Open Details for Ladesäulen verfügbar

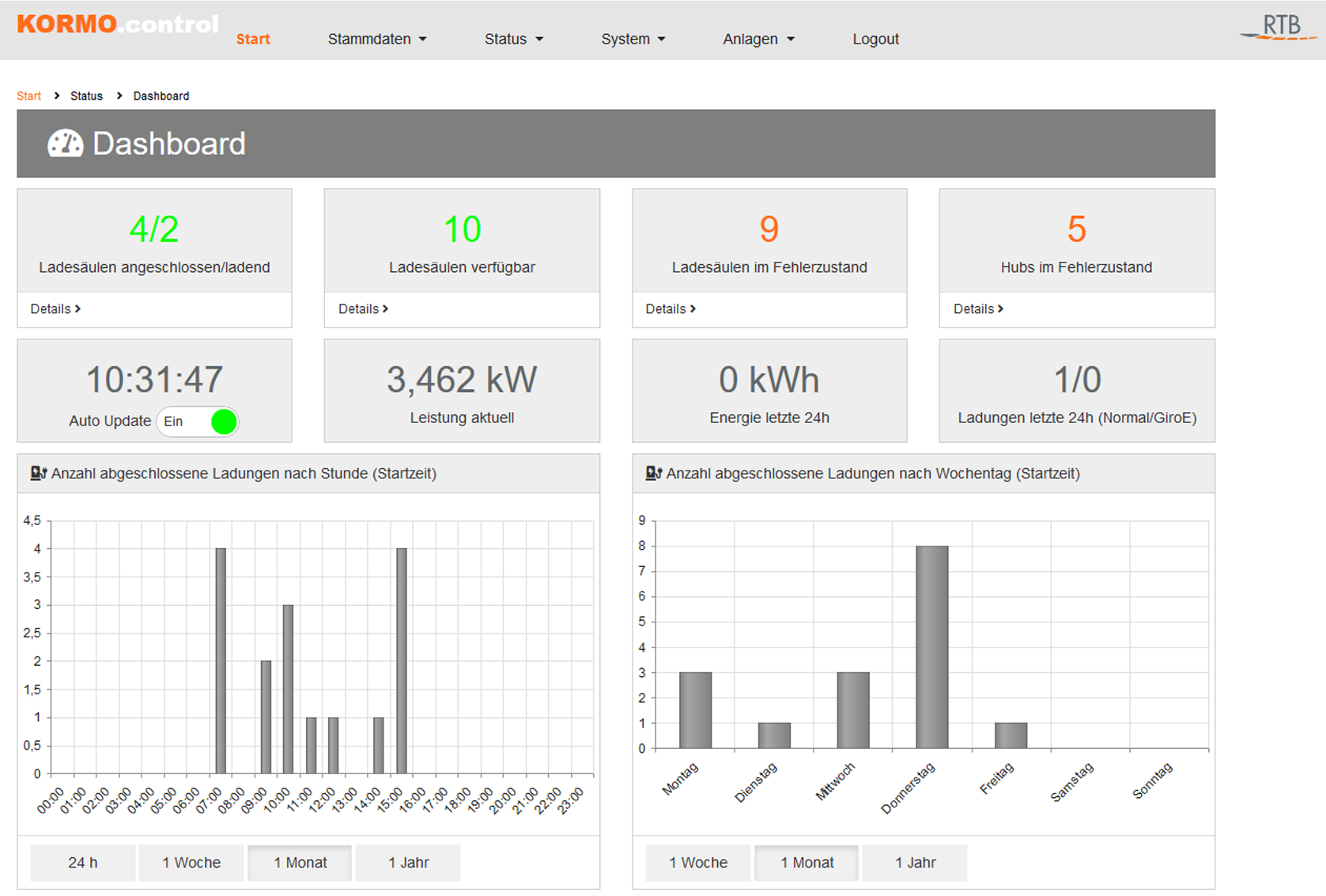pyautogui.click(x=363, y=309)
